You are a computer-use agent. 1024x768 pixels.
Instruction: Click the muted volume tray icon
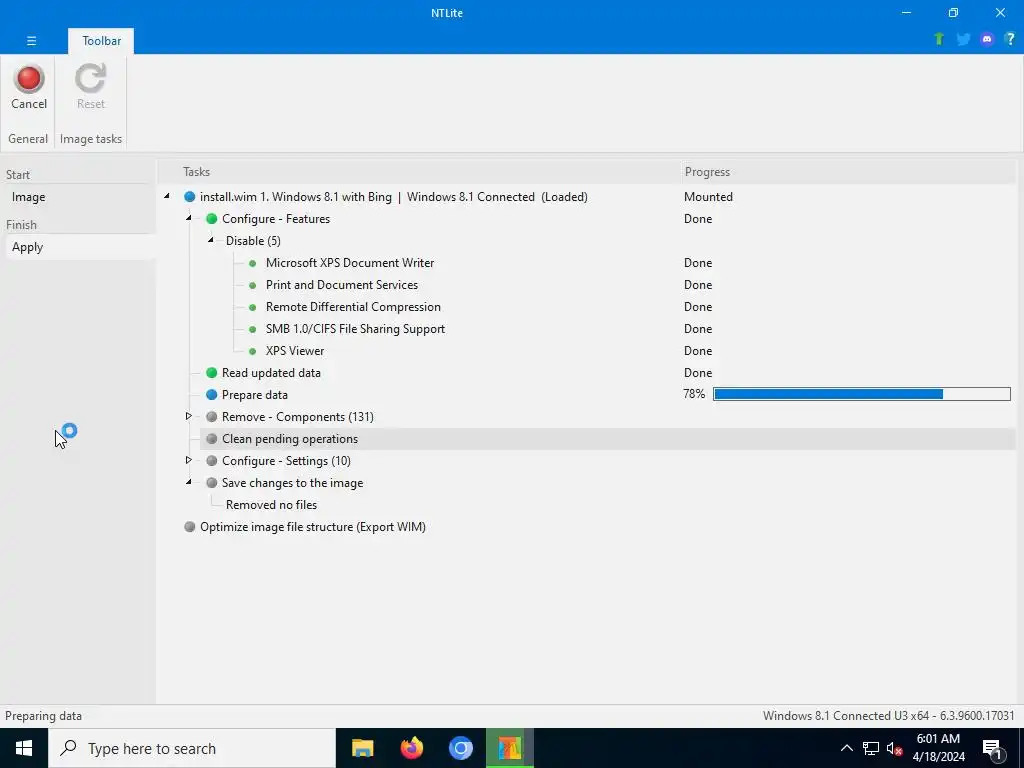point(894,748)
